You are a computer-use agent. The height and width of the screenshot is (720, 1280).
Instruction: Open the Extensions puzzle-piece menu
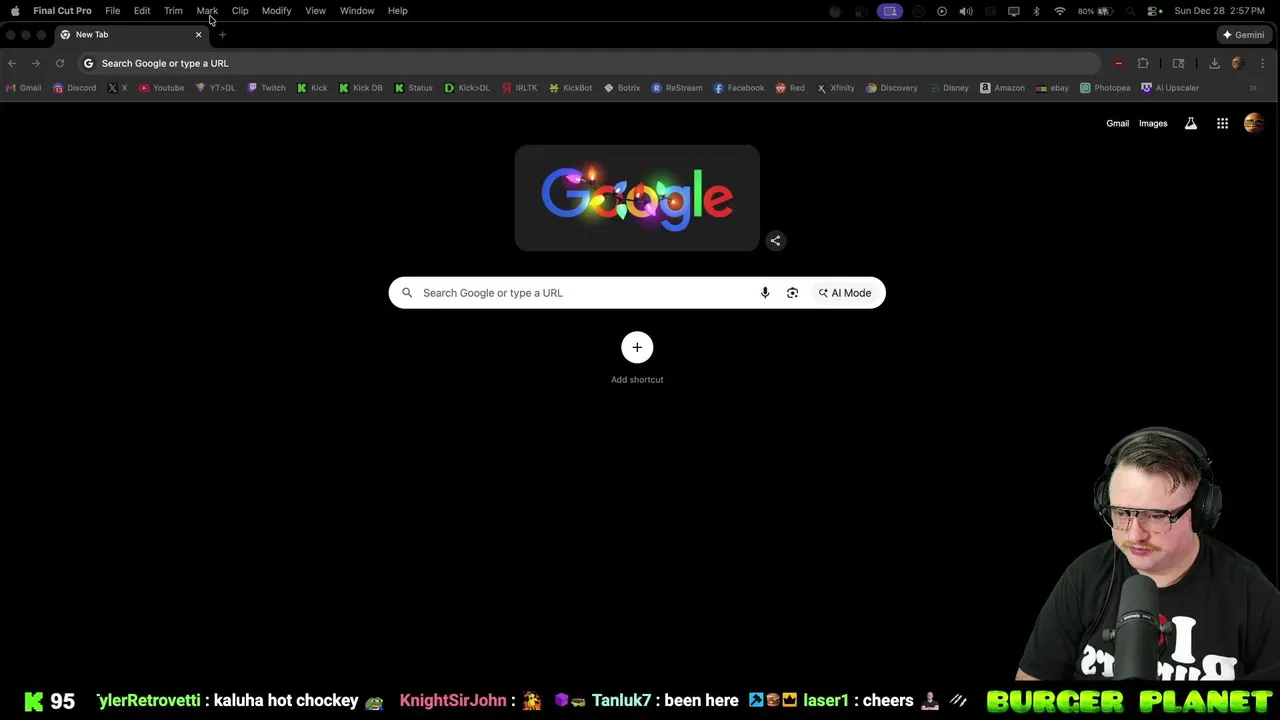tap(1143, 63)
